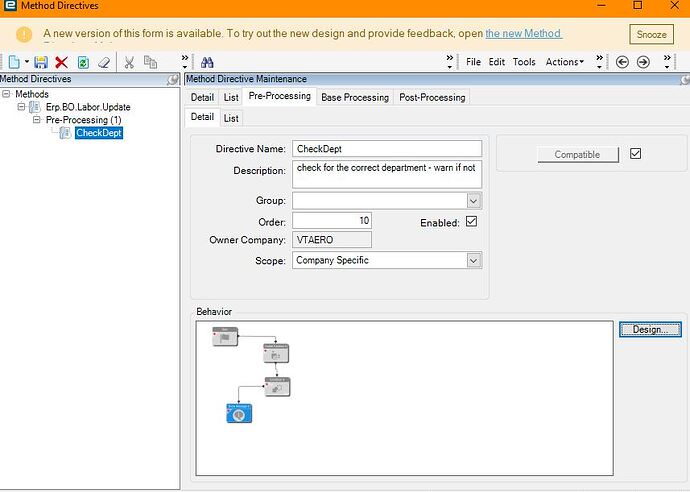Expand navigation toolbar overflow chevron after forward arrow
Viewport: 690px width, 492px height.
click(x=667, y=62)
